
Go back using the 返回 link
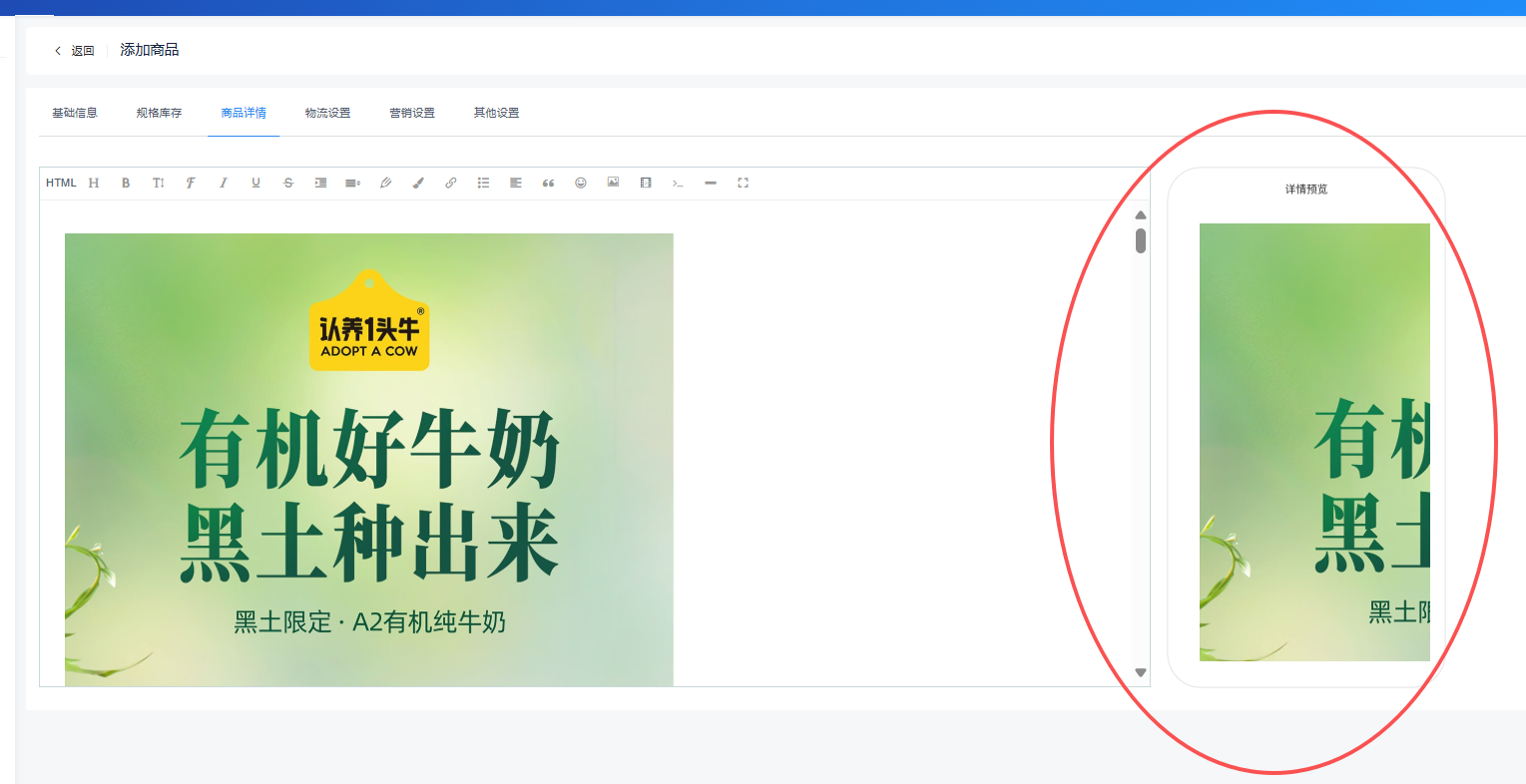pos(75,51)
